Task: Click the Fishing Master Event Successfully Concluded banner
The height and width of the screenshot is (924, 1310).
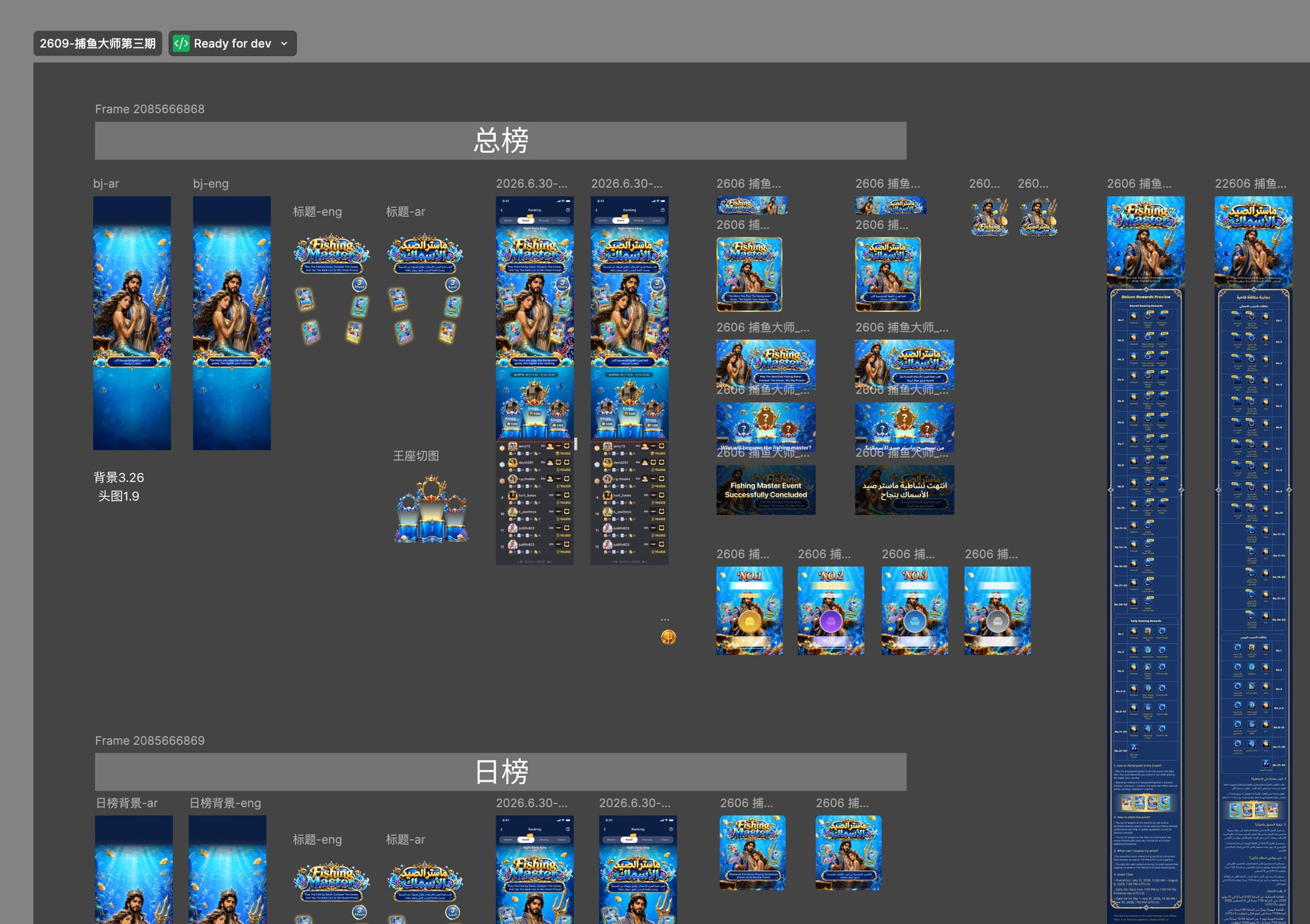Action: [x=766, y=490]
